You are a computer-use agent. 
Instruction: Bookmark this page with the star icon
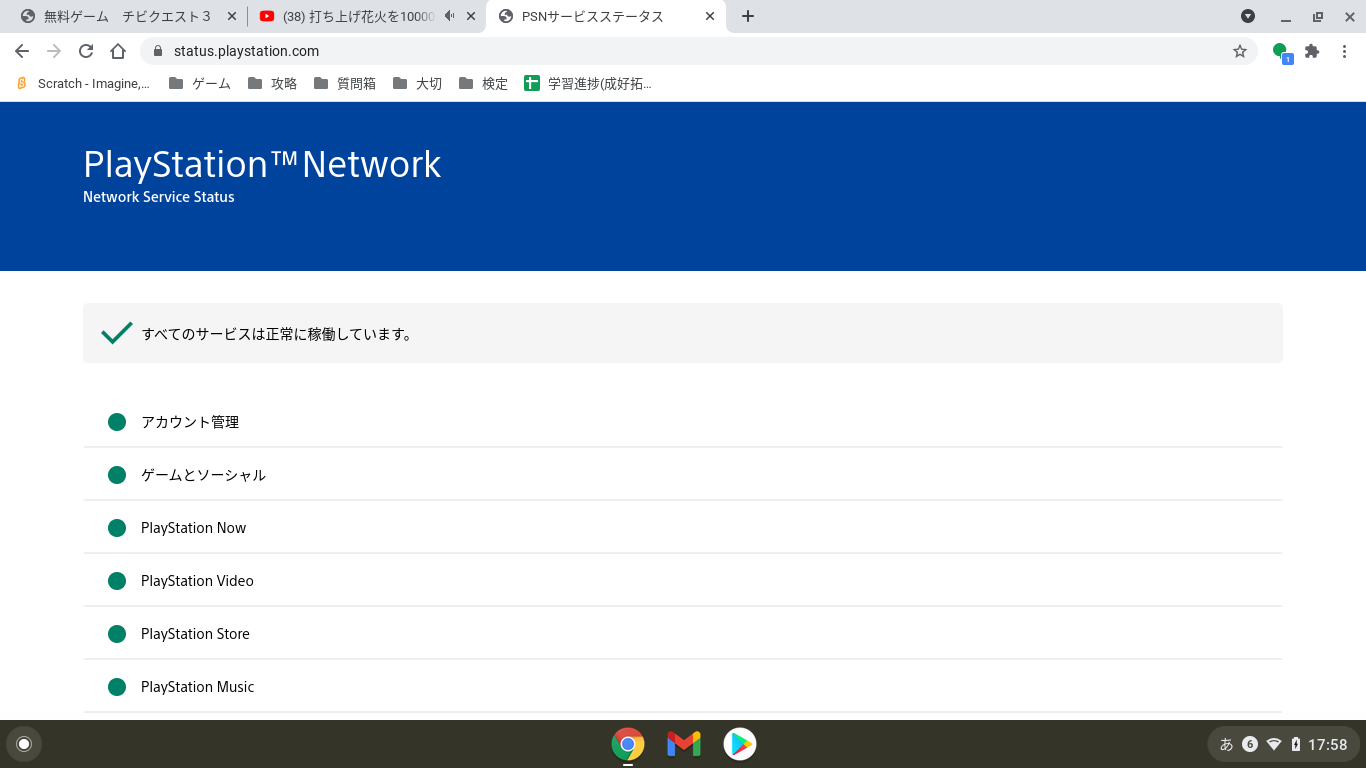click(x=1240, y=51)
